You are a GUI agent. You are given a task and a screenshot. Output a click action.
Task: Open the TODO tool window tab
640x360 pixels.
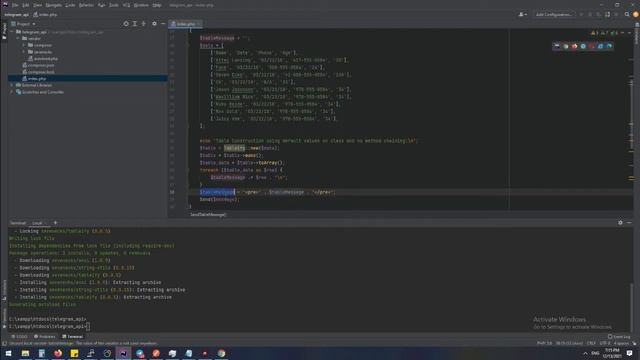click(x=19, y=337)
